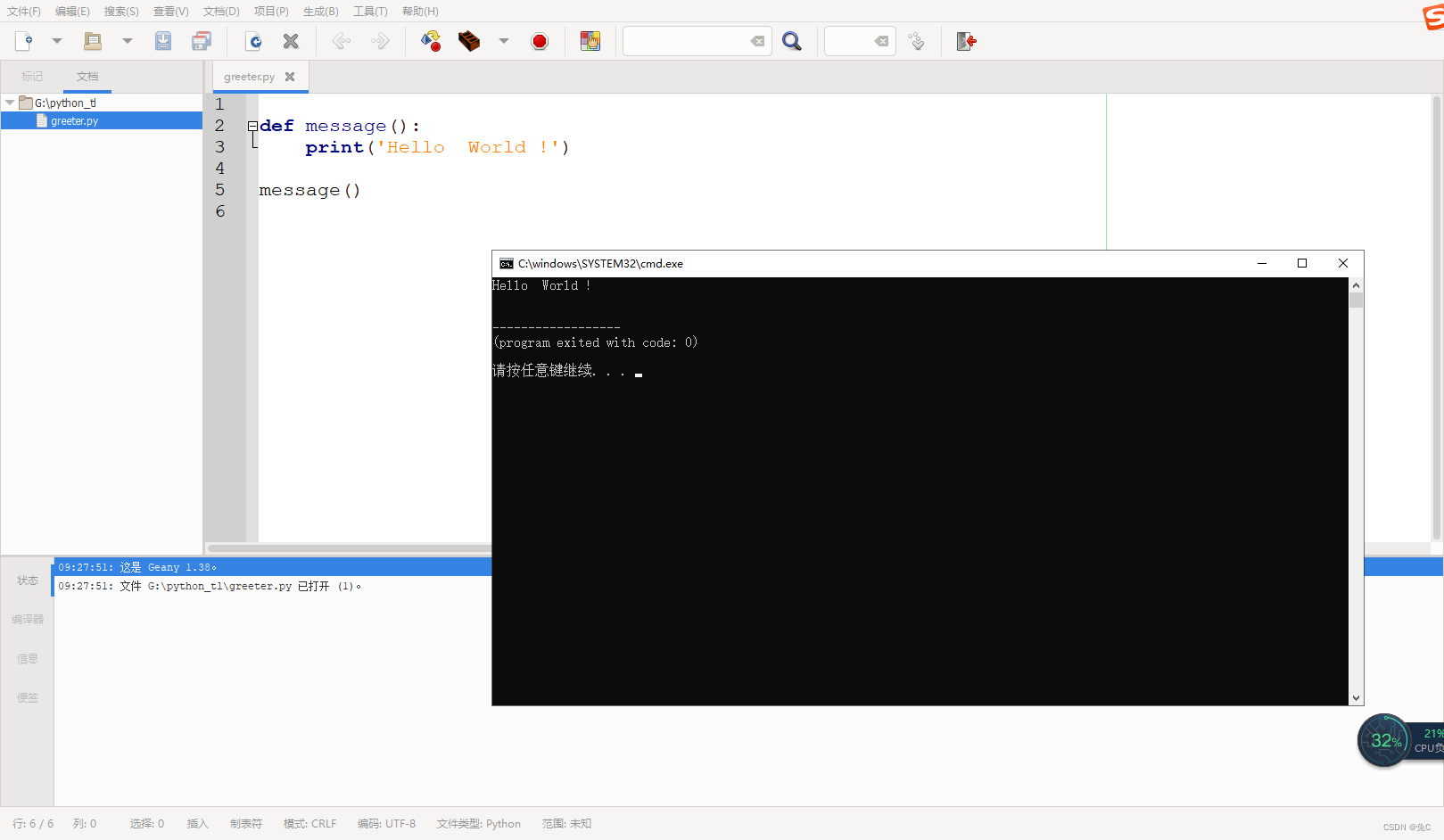1444x840 pixels.
Task: Open the 便签 scribble tab
Action: 28,698
